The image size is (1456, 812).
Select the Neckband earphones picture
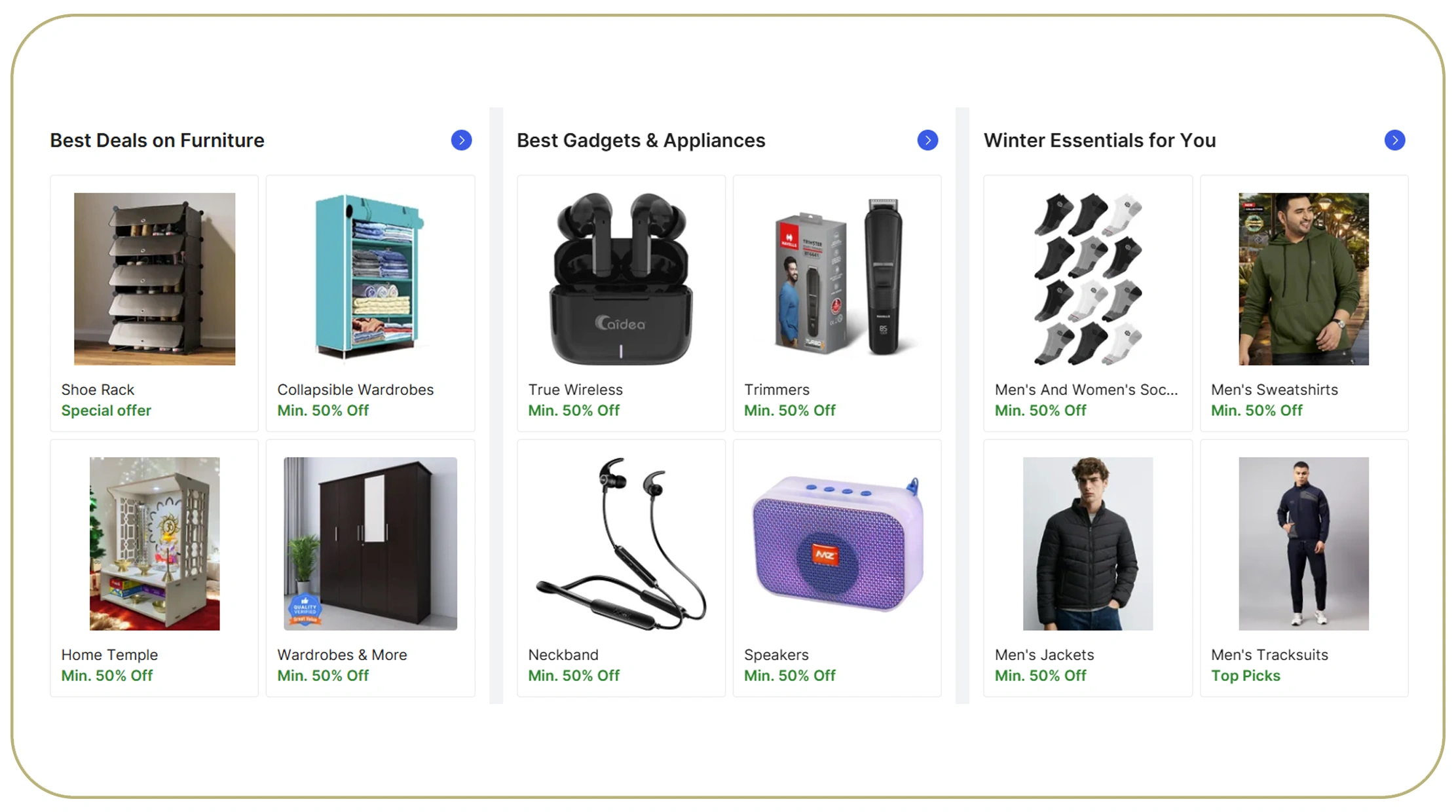click(x=621, y=544)
